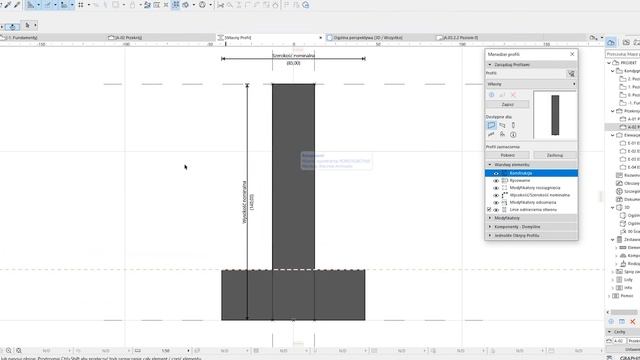Click the scissors trim icon
The height and width of the screenshot is (360, 640).
tap(220, 5)
